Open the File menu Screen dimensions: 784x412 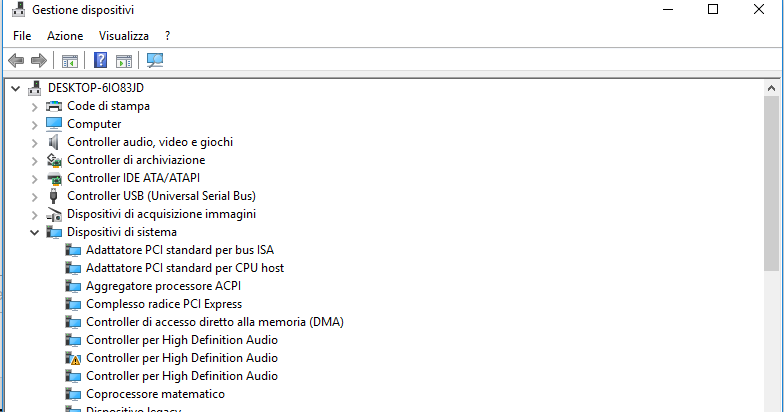point(22,35)
